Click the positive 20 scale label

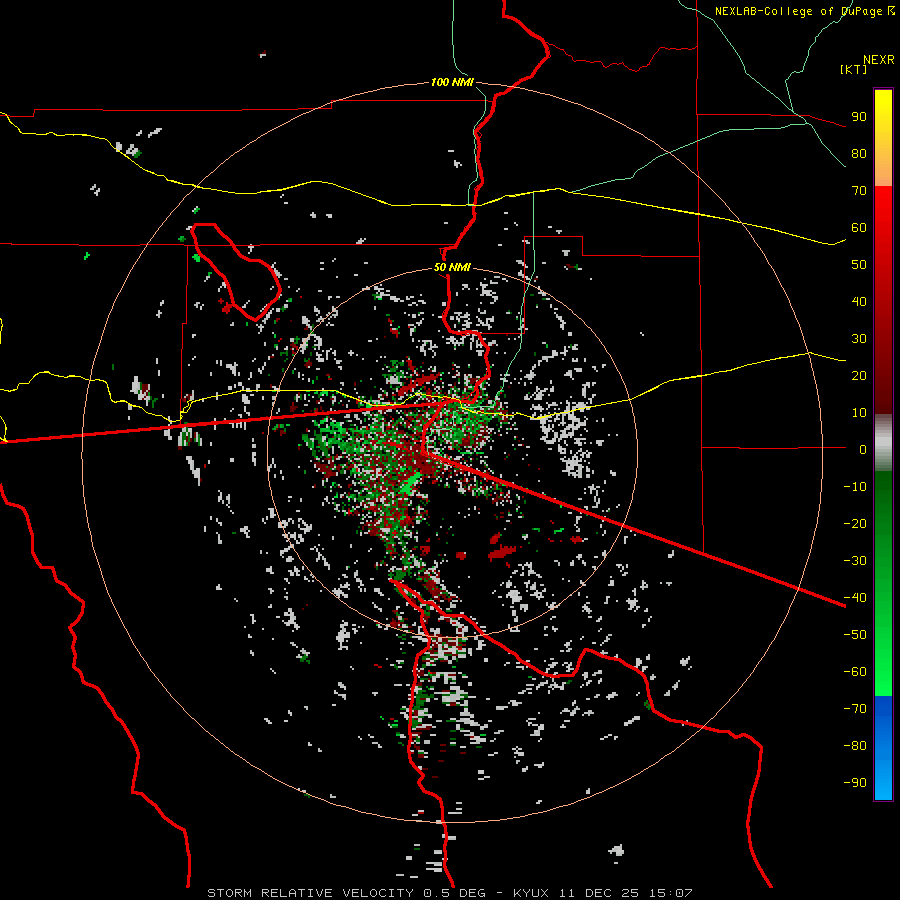point(859,375)
